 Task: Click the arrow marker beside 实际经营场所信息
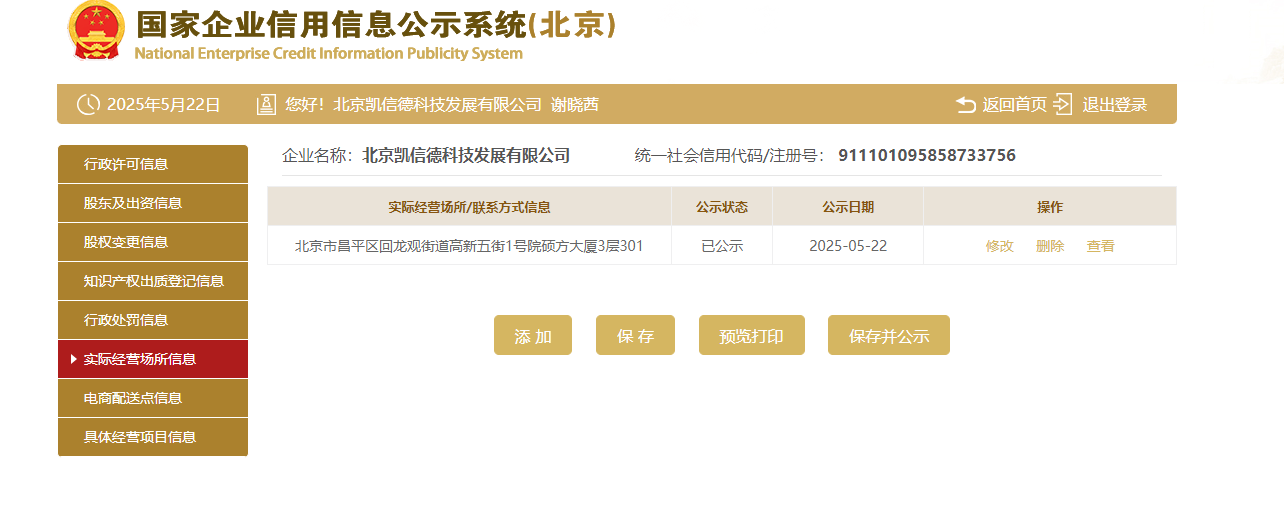(x=74, y=359)
